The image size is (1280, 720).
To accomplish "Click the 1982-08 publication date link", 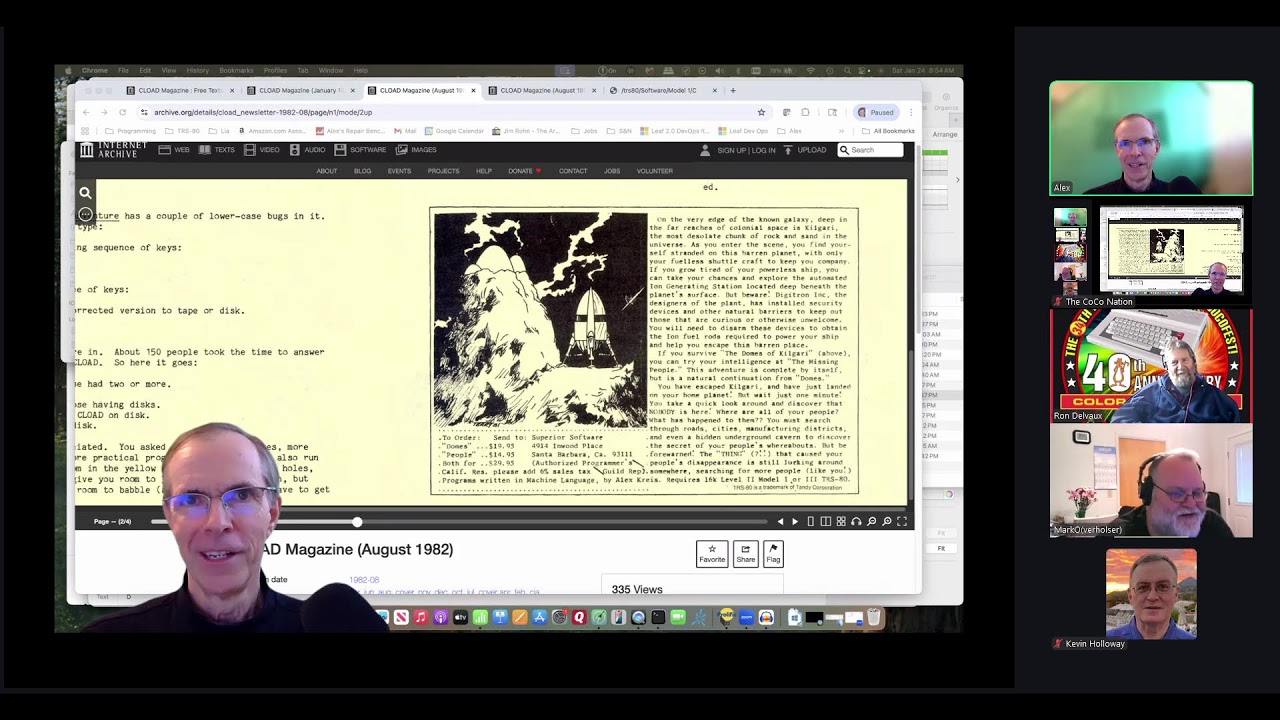I will pyautogui.click(x=364, y=580).
